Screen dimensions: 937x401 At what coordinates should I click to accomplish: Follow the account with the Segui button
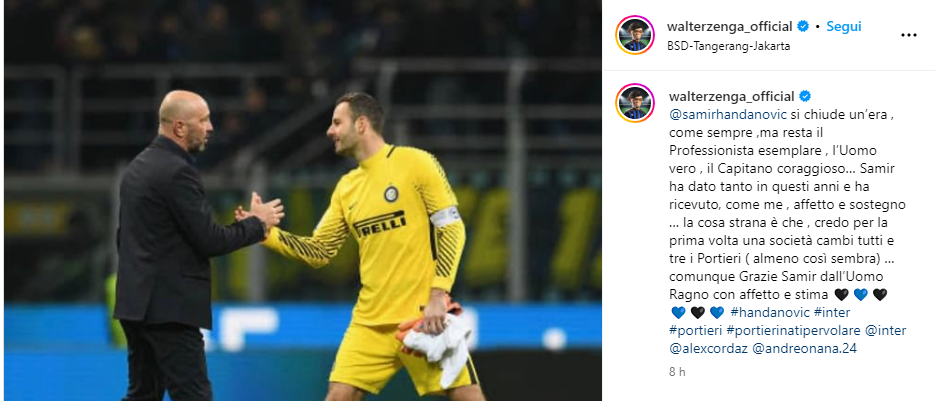844,26
